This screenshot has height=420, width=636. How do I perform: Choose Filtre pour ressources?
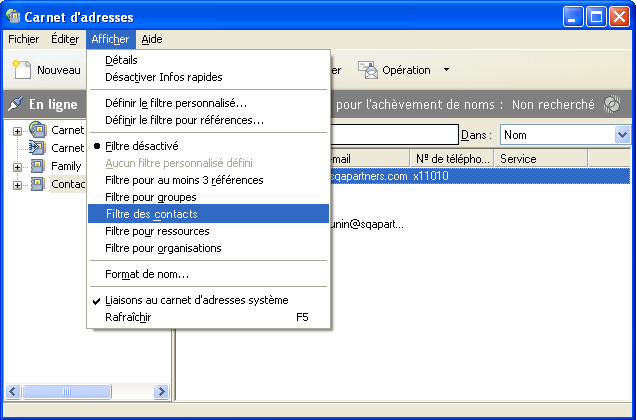pyautogui.click(x=208, y=231)
